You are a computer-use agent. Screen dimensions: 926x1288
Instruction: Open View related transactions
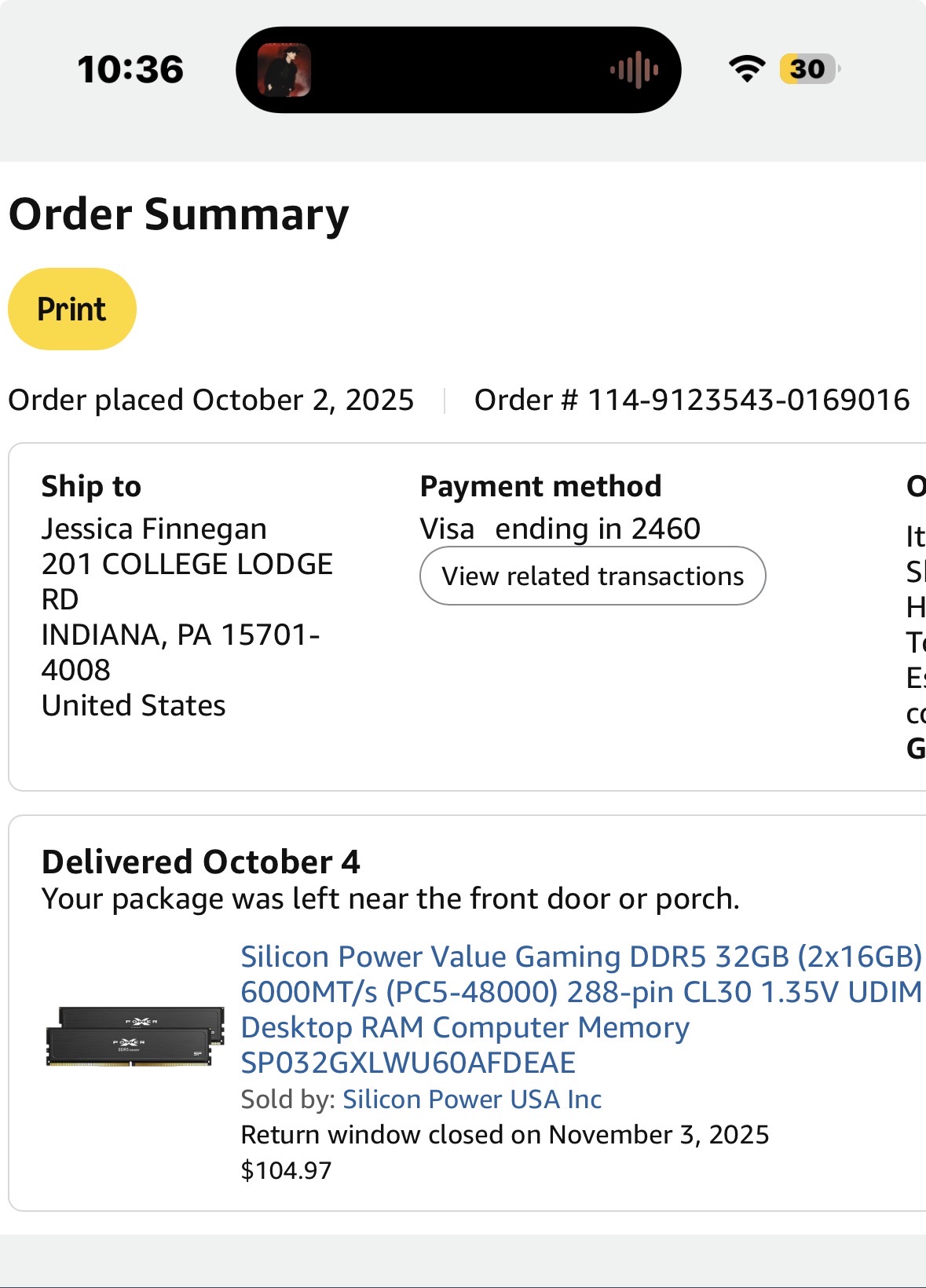point(592,576)
